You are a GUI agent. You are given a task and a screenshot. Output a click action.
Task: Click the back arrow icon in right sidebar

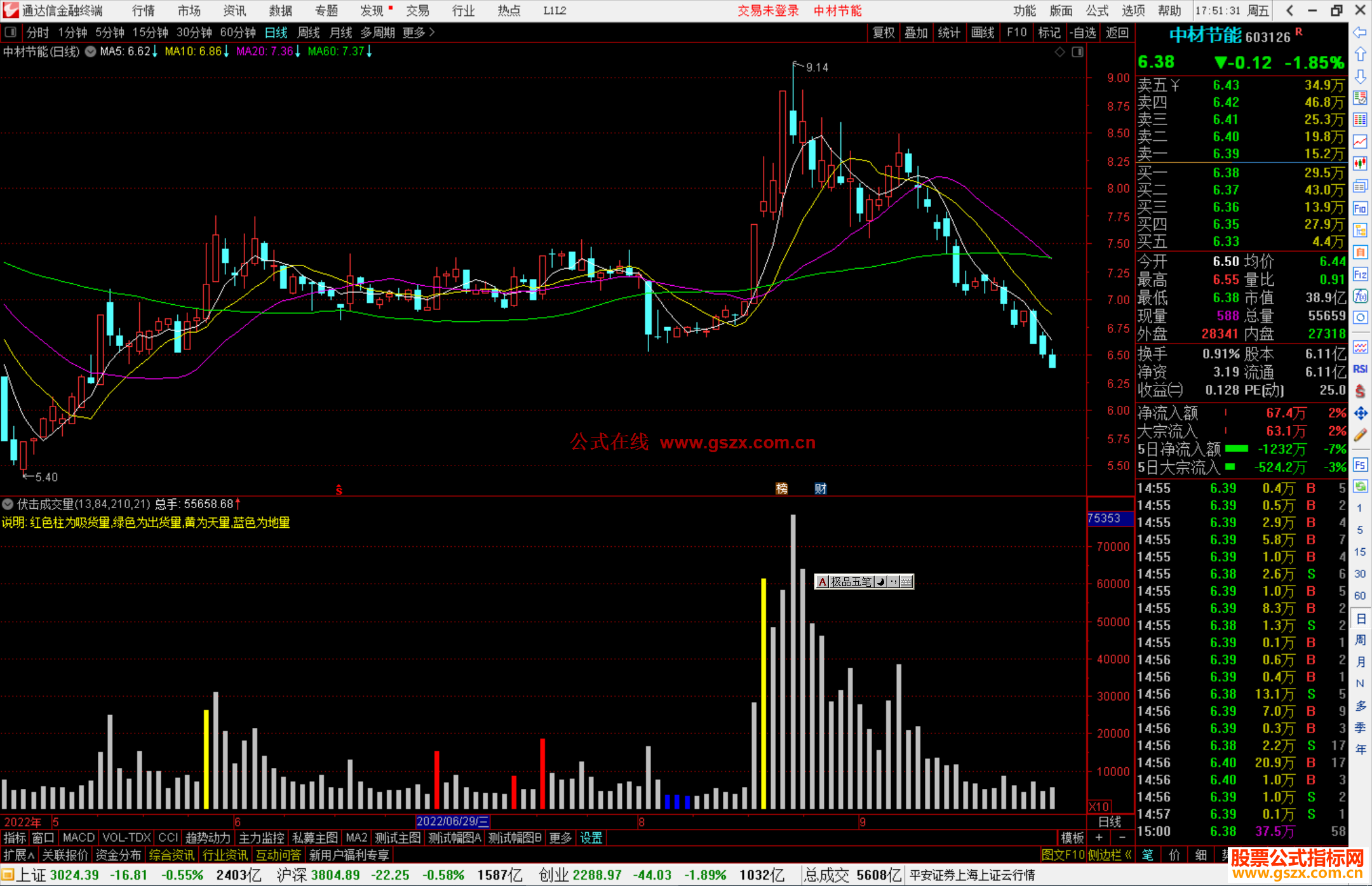[1360, 32]
